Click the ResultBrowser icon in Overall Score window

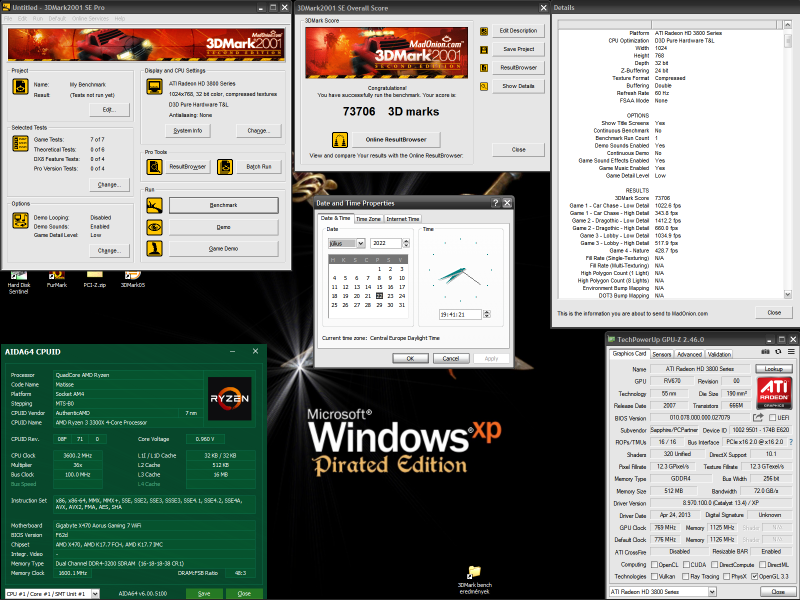click(x=484, y=68)
